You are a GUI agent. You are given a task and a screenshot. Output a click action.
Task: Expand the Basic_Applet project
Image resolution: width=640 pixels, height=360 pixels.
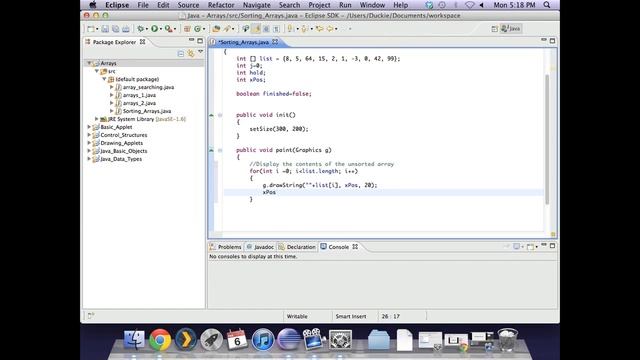coord(89,127)
